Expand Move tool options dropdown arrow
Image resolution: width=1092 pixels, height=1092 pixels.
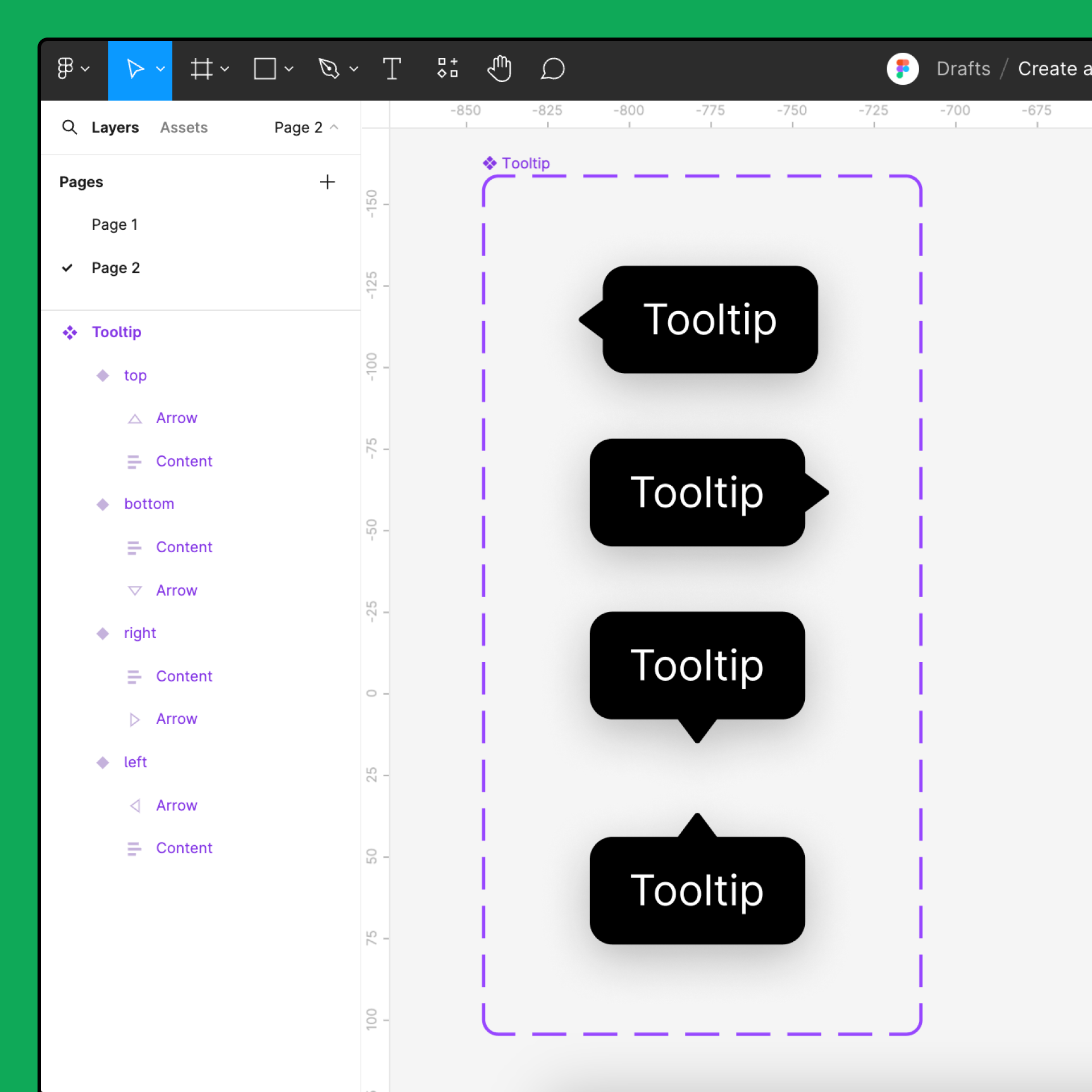tap(161, 69)
